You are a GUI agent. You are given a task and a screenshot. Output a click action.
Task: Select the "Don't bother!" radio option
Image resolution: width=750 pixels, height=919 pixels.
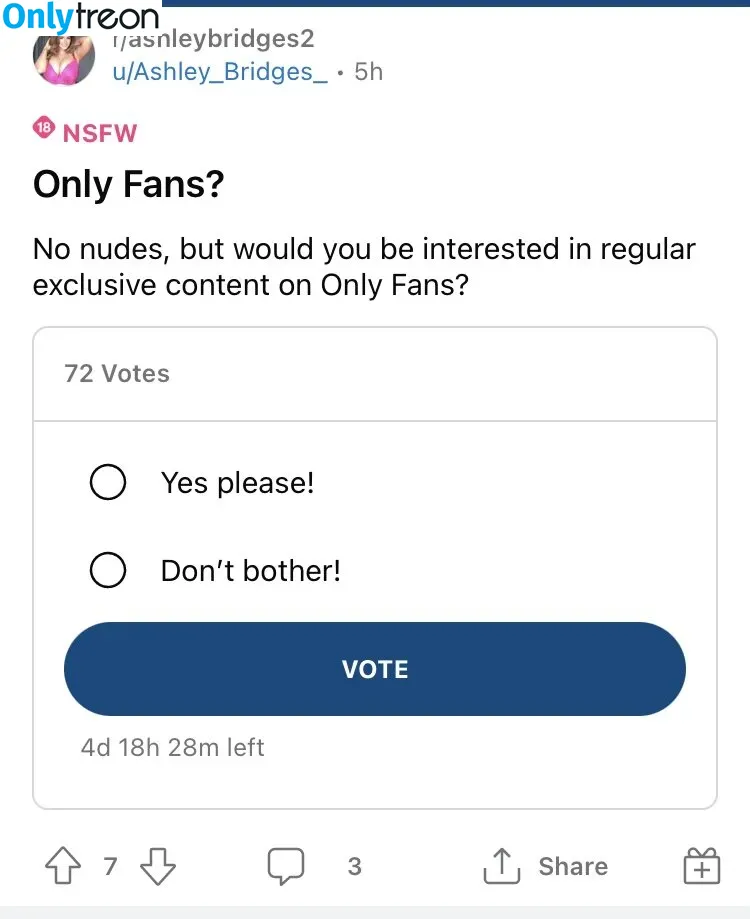(108, 570)
